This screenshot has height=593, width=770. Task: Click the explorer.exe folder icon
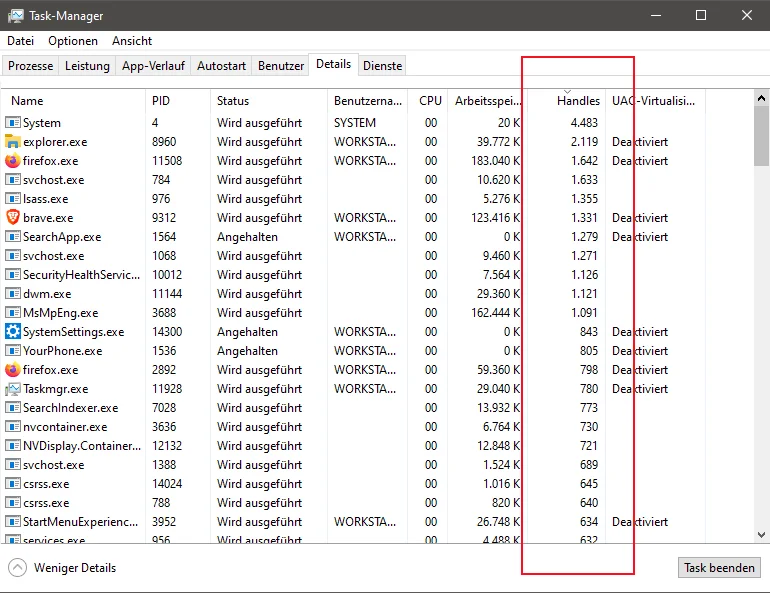(x=13, y=141)
